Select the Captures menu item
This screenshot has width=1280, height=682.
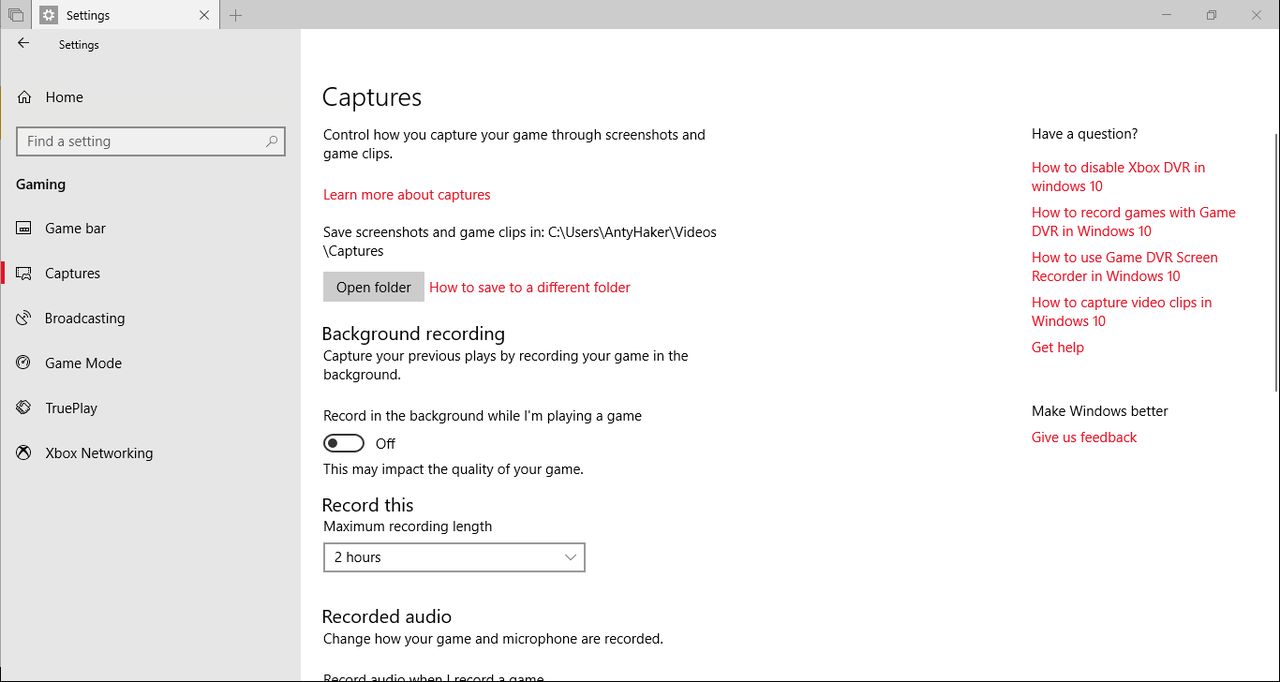click(72, 273)
